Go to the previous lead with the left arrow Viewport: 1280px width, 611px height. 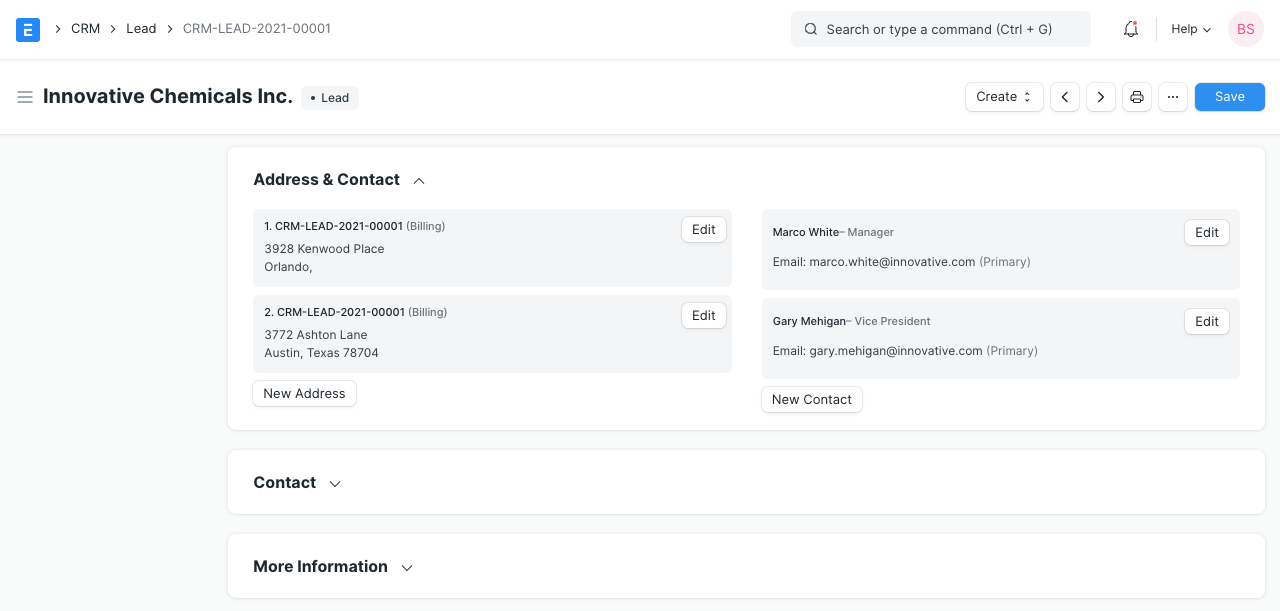tap(1064, 97)
